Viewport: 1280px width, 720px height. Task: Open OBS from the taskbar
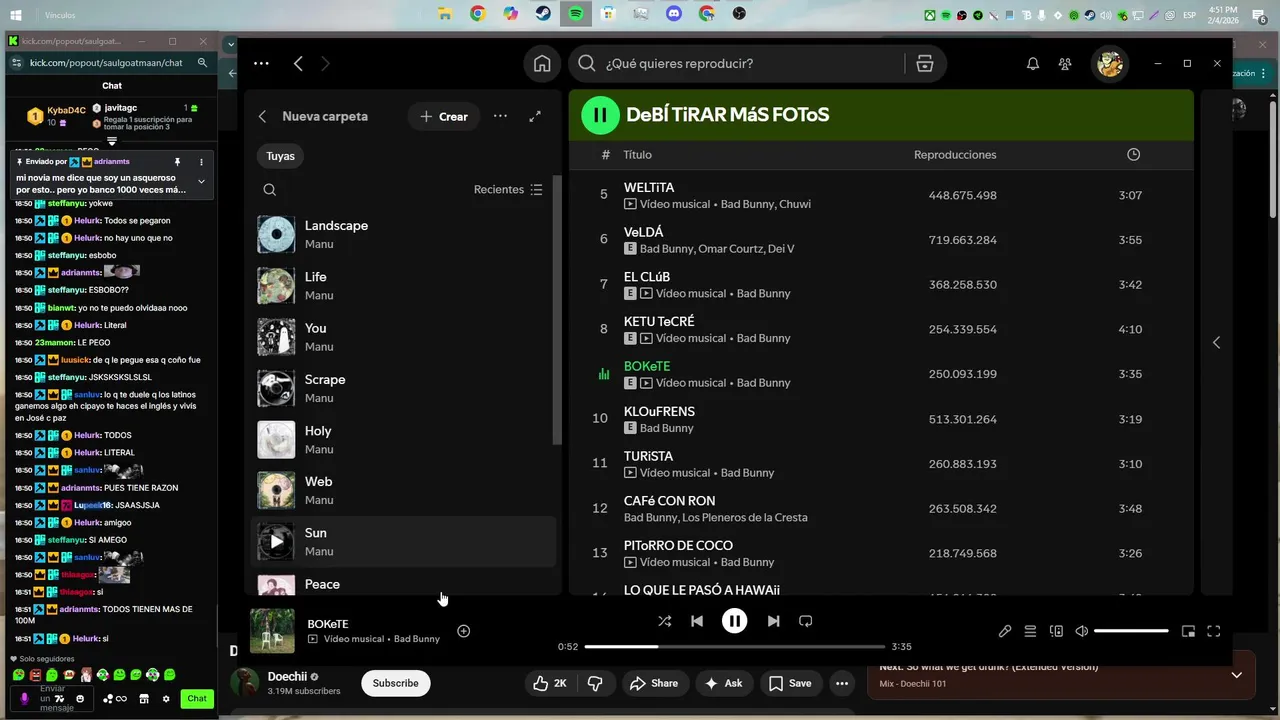pos(739,14)
